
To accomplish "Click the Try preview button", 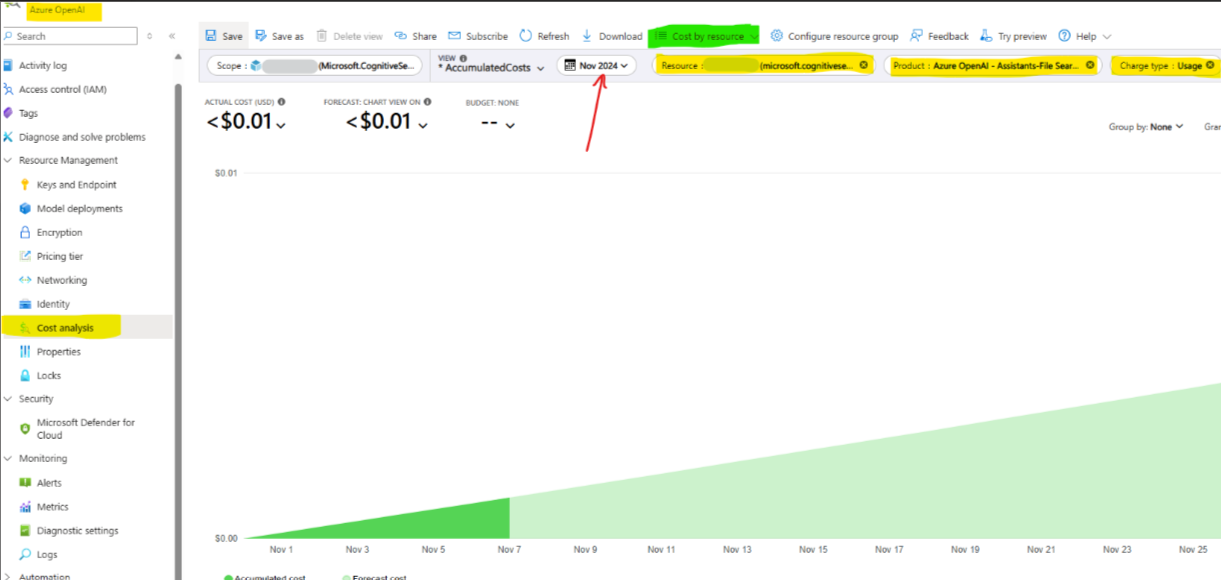I will click(1013, 36).
